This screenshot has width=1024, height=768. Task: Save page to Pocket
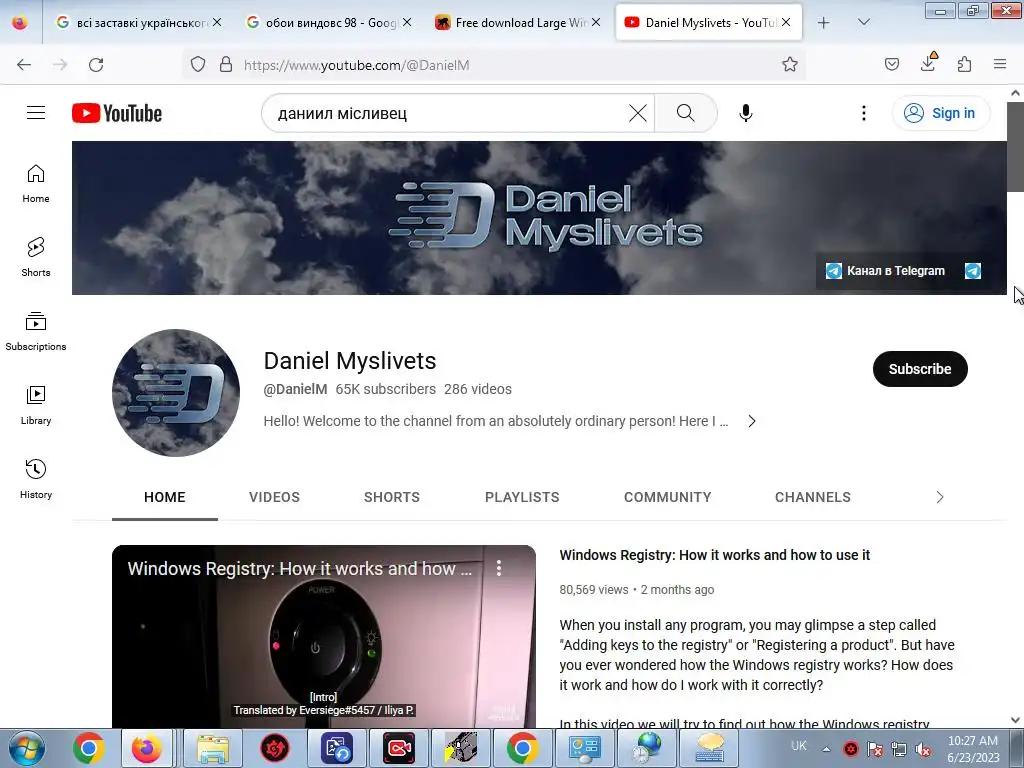click(891, 65)
